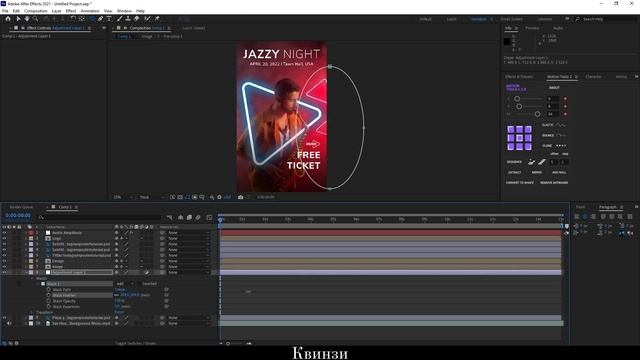Open the viewer magnification dropdown
The image size is (640, 360).
123,197
